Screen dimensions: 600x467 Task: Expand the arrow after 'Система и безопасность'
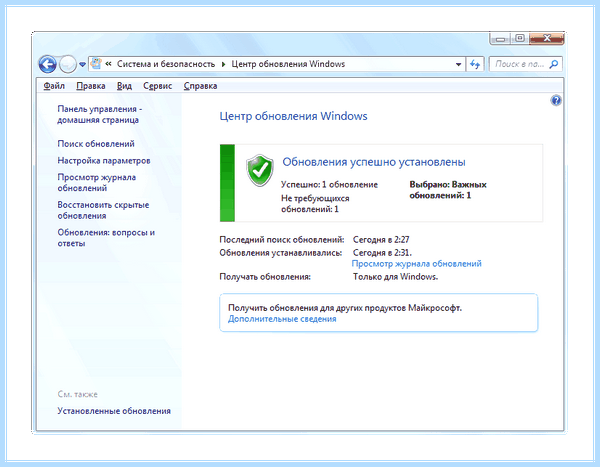(223, 64)
